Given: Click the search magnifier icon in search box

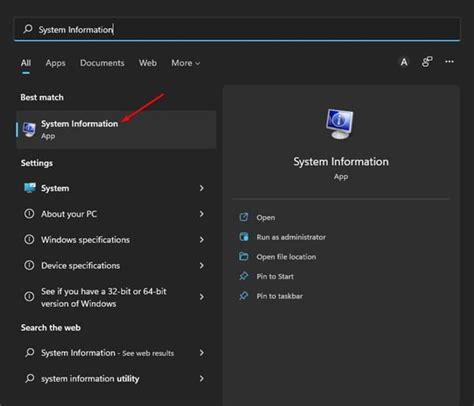Looking at the screenshot, I should pyautogui.click(x=28, y=29).
